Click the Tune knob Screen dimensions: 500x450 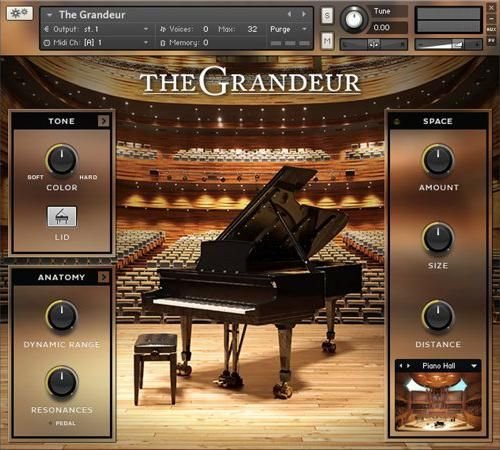(354, 19)
